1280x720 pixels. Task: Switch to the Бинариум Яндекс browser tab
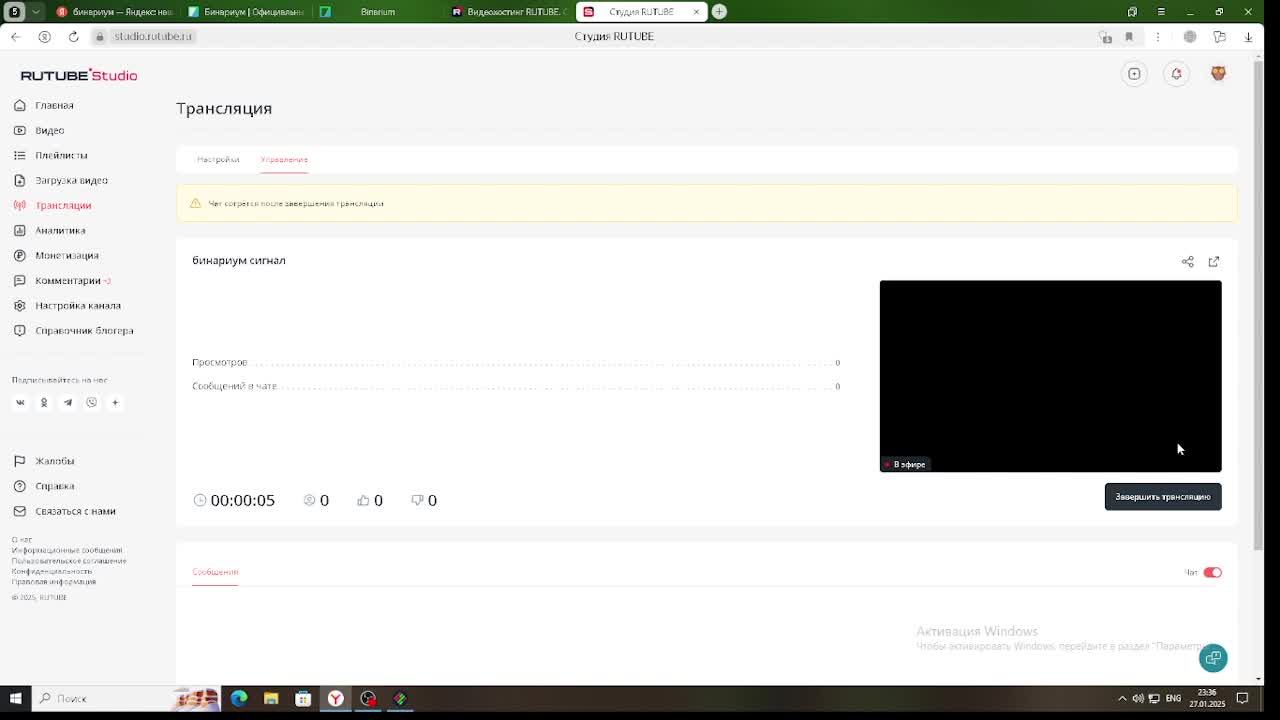(x=115, y=12)
